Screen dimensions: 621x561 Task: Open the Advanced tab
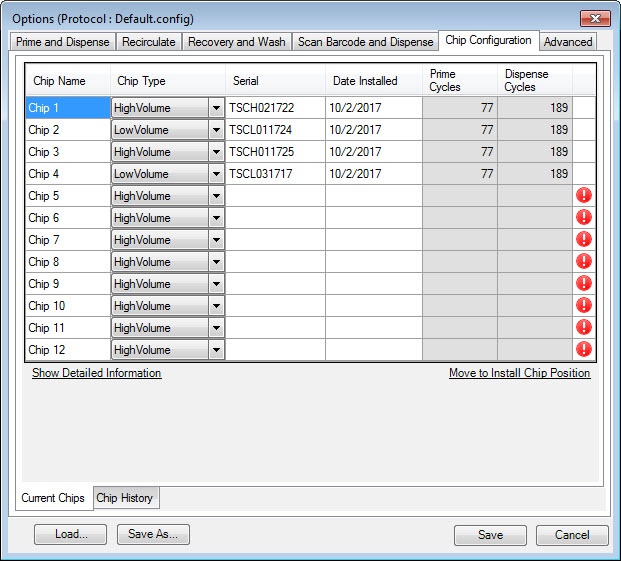click(568, 42)
